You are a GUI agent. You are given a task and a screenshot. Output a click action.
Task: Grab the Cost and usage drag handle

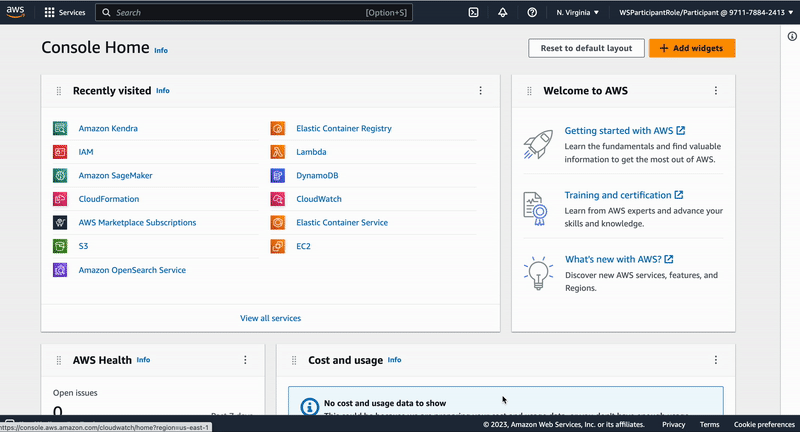tap(294, 360)
